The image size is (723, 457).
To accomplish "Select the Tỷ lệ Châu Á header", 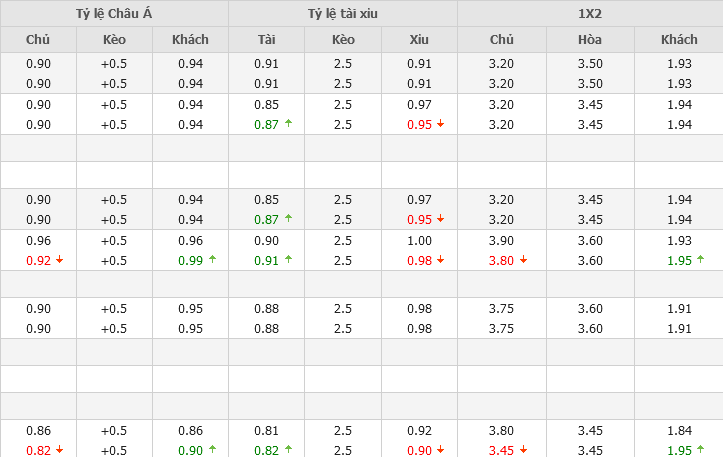I will (114, 13).
